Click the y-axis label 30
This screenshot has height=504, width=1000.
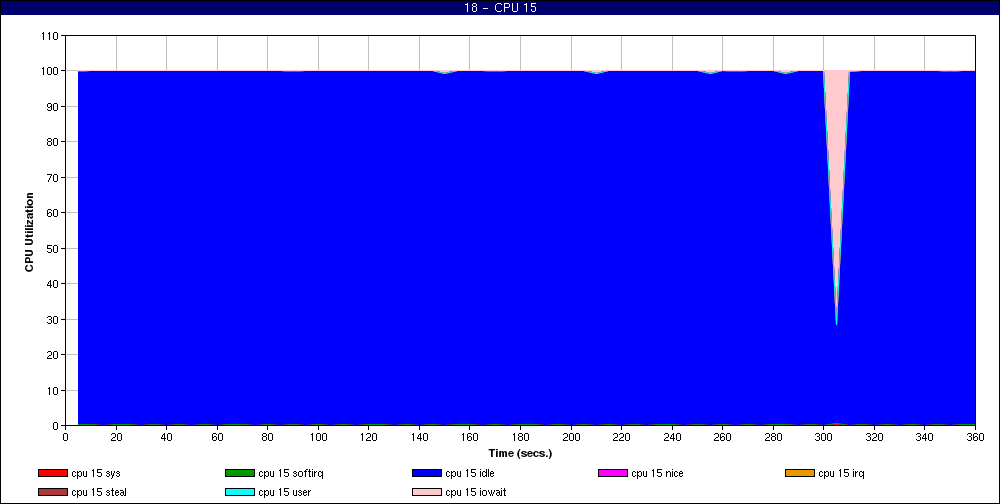[x=54, y=320]
